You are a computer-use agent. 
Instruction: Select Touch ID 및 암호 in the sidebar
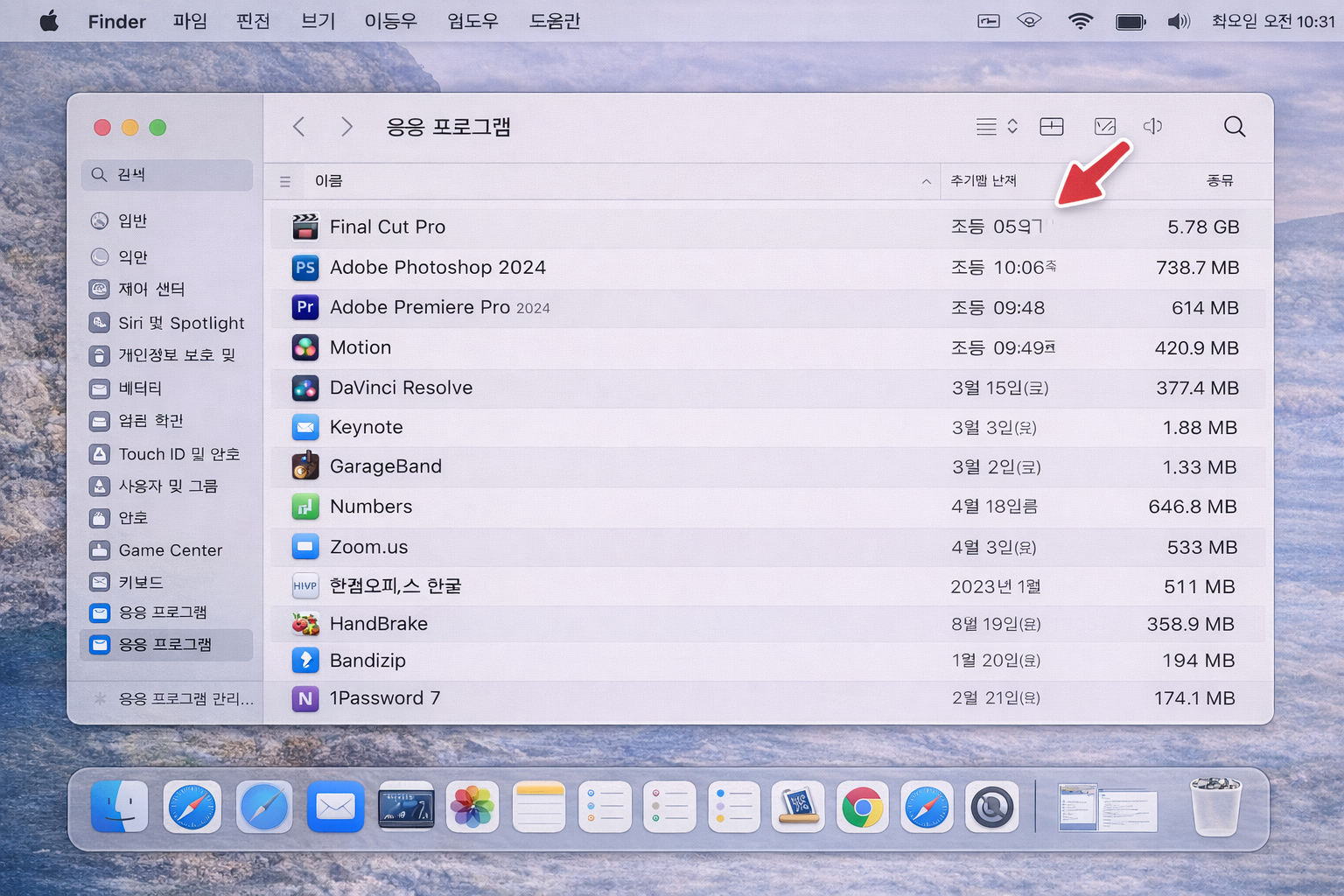point(166,454)
